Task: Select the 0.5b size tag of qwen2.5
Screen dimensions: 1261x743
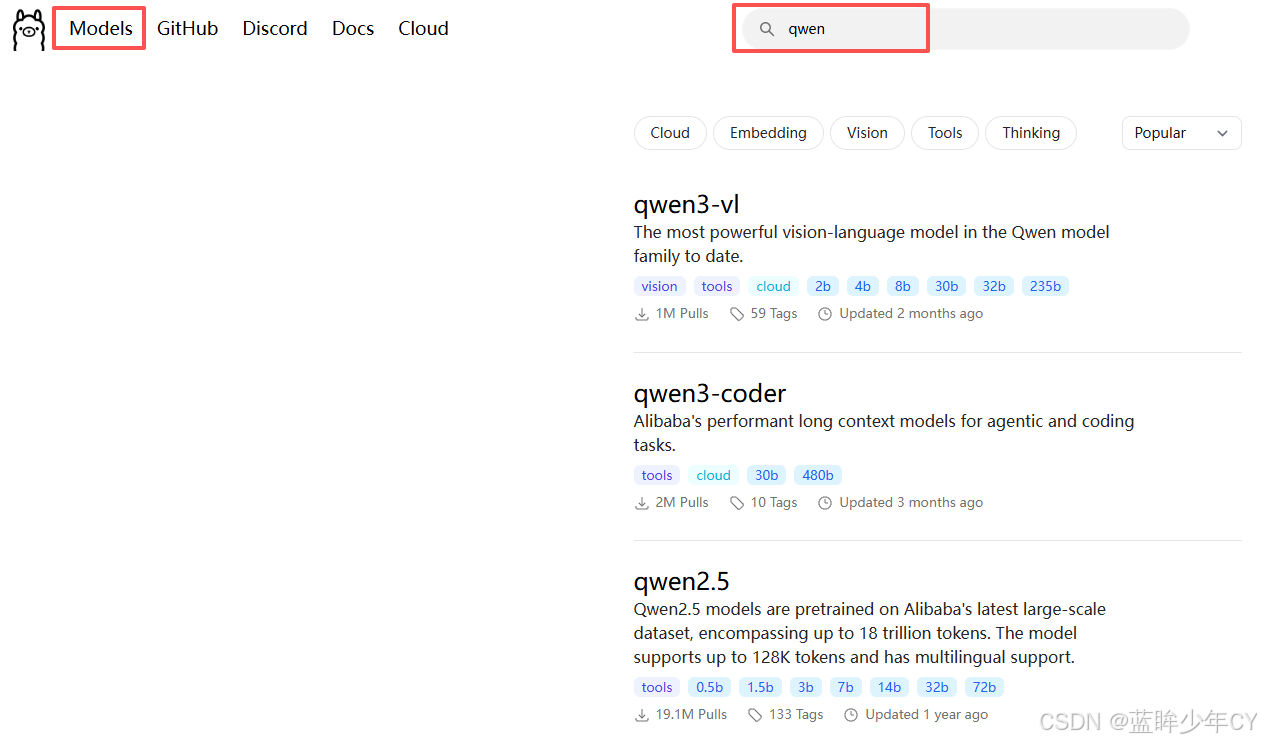Action: coord(710,687)
